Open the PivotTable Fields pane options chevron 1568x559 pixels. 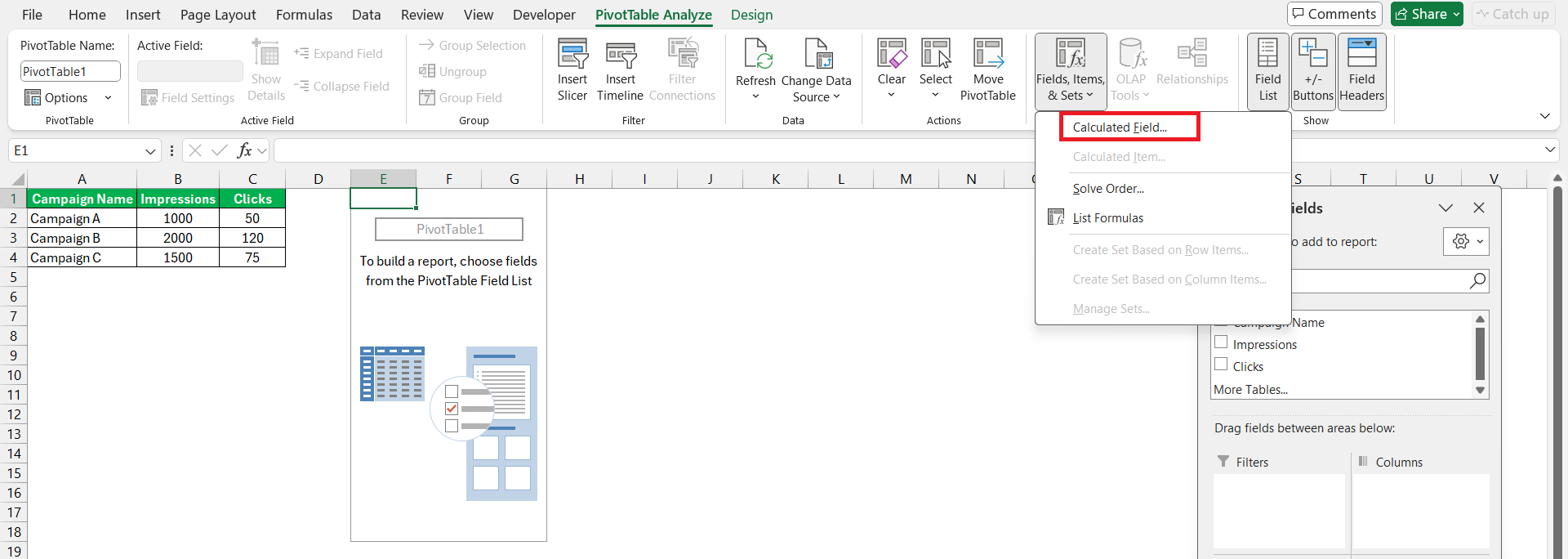(1445, 208)
